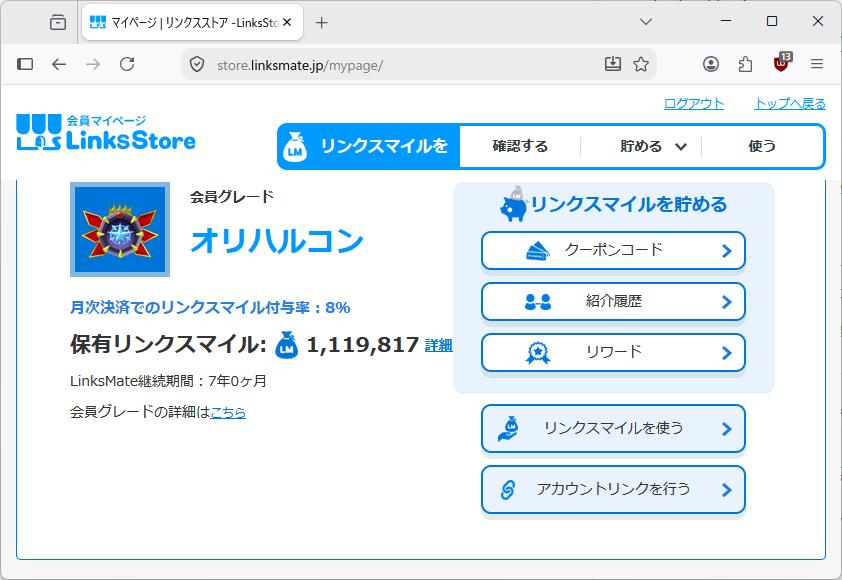Go back to previous page
The width and height of the screenshot is (842, 580).
pyautogui.click(x=59, y=64)
